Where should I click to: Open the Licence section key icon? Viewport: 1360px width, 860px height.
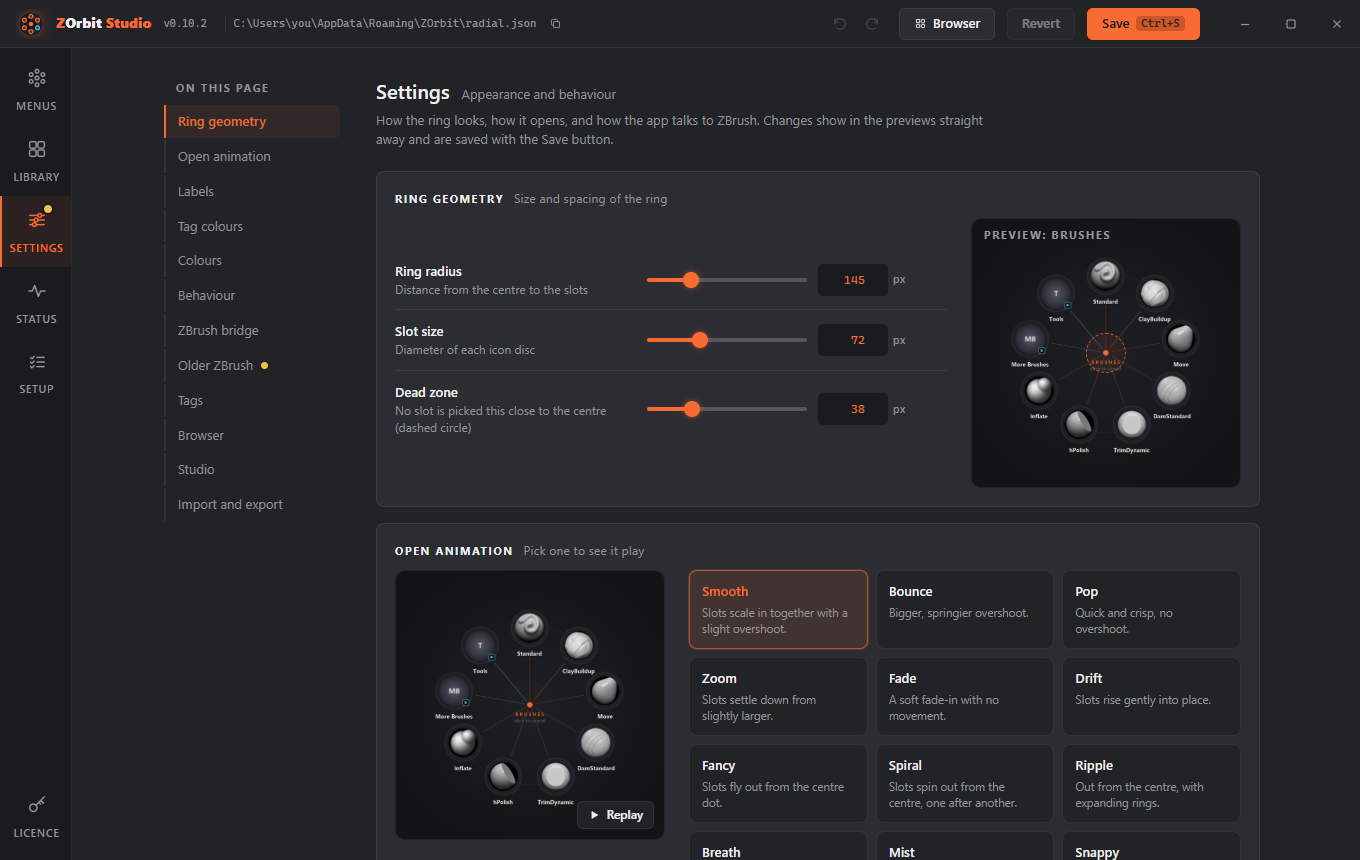coord(36,804)
